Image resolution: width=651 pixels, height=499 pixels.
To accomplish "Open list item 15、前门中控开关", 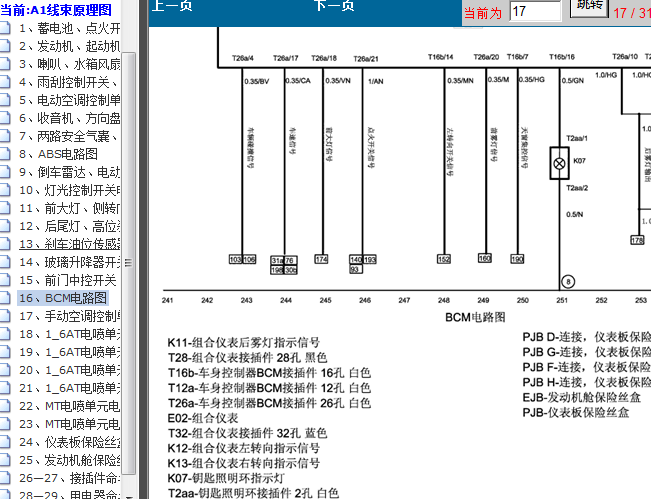I will pos(67,280).
